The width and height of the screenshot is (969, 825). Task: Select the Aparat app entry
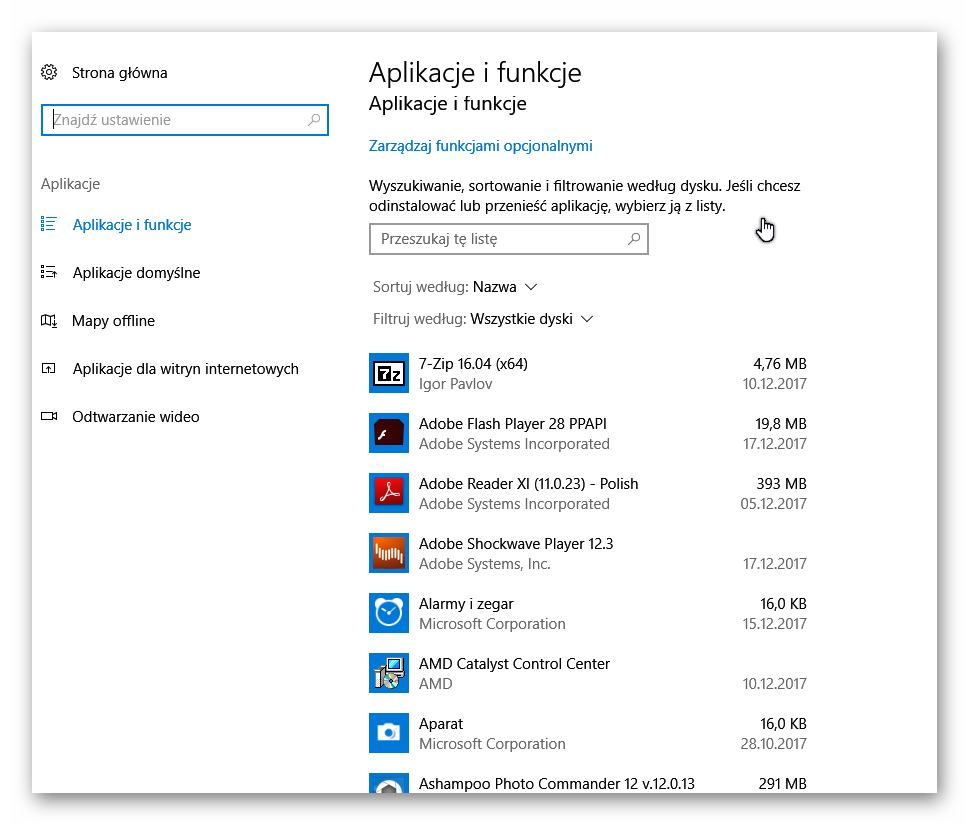coord(588,733)
